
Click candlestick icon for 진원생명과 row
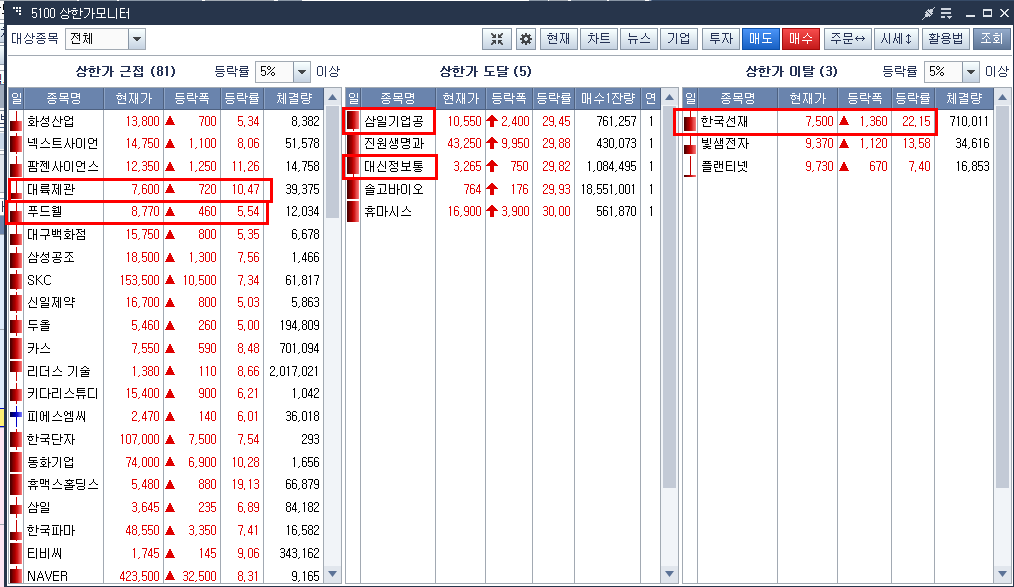(353, 144)
